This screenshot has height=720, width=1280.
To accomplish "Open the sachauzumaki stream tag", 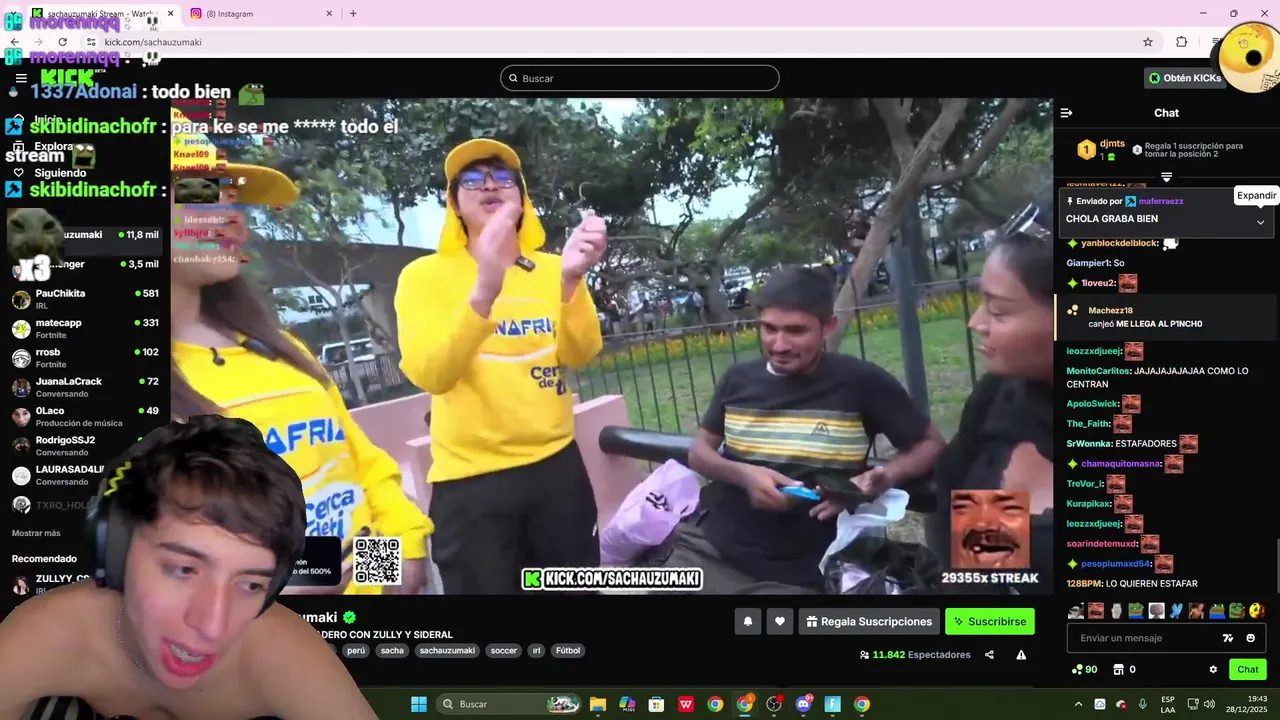I will (447, 650).
